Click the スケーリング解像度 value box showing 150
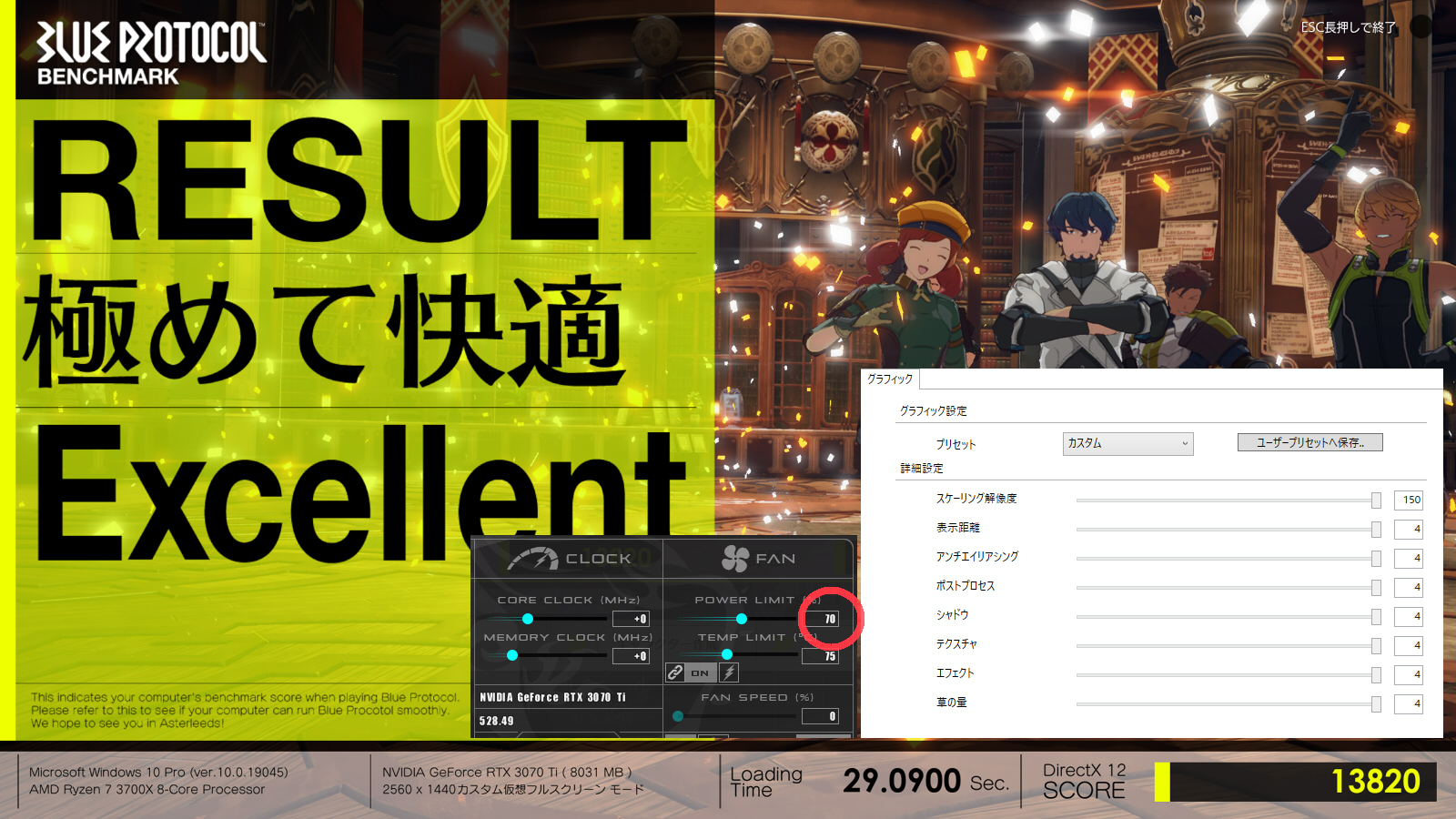This screenshot has width=1456, height=819. pos(1409,500)
